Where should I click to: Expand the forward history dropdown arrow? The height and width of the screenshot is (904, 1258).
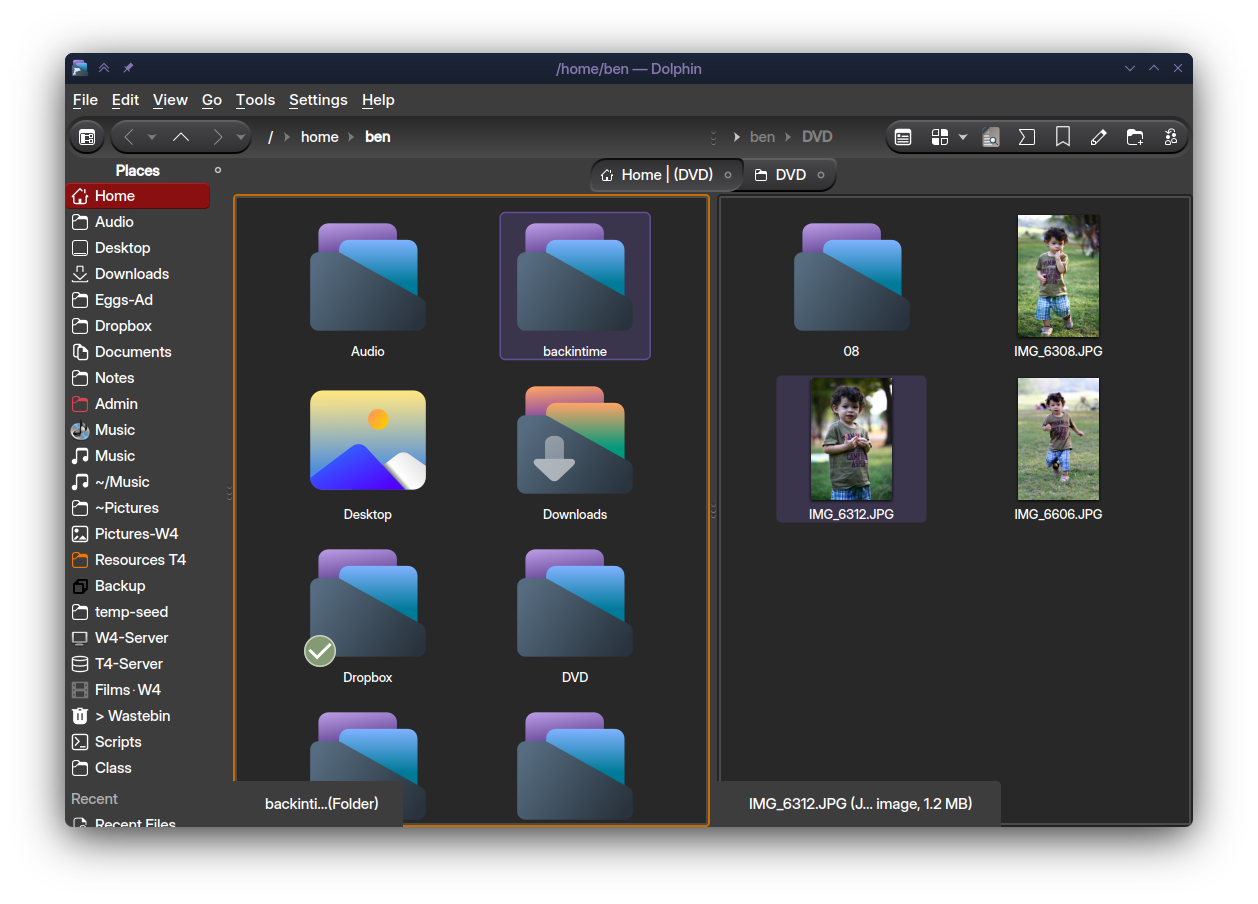pos(240,137)
